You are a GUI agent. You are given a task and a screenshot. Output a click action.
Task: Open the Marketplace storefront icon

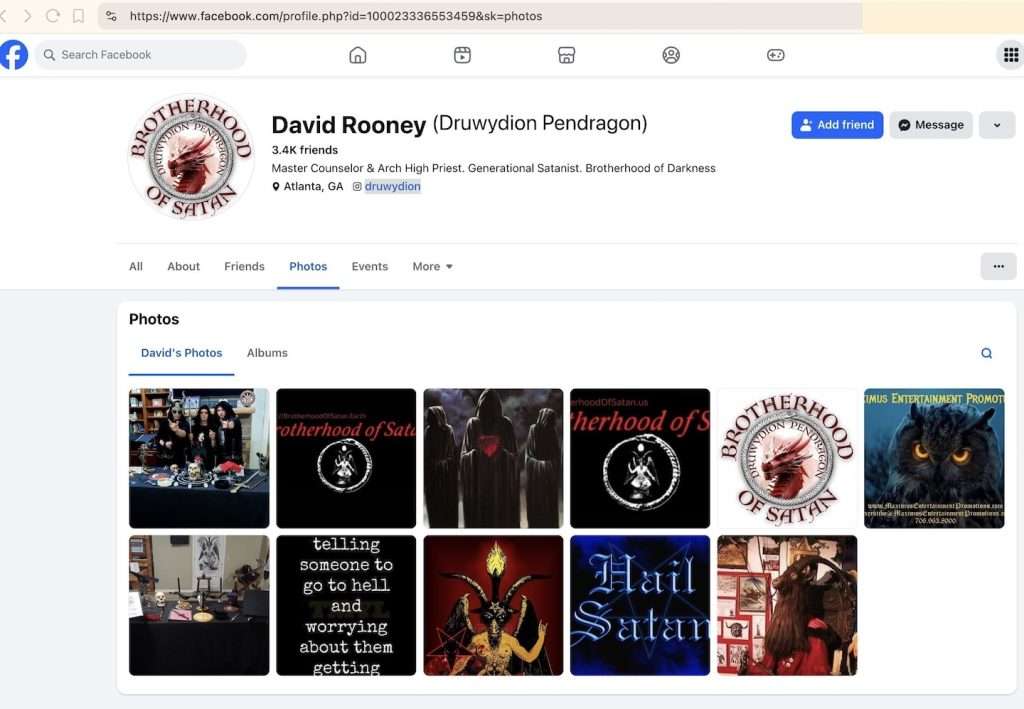point(566,55)
